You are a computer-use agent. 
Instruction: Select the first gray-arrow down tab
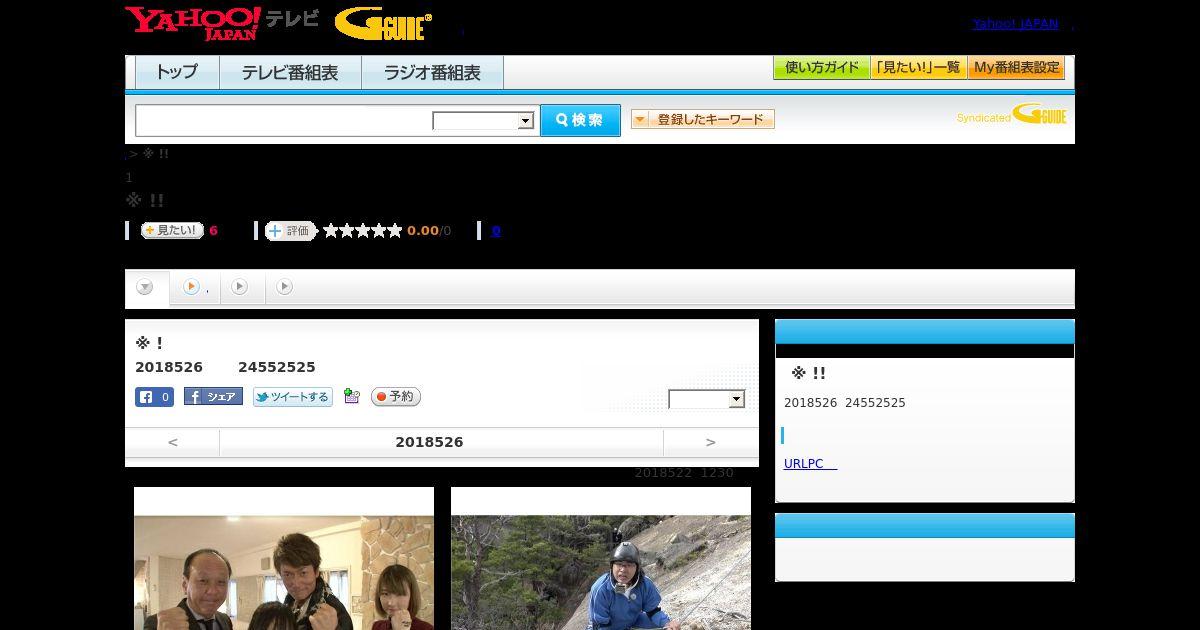(147, 288)
